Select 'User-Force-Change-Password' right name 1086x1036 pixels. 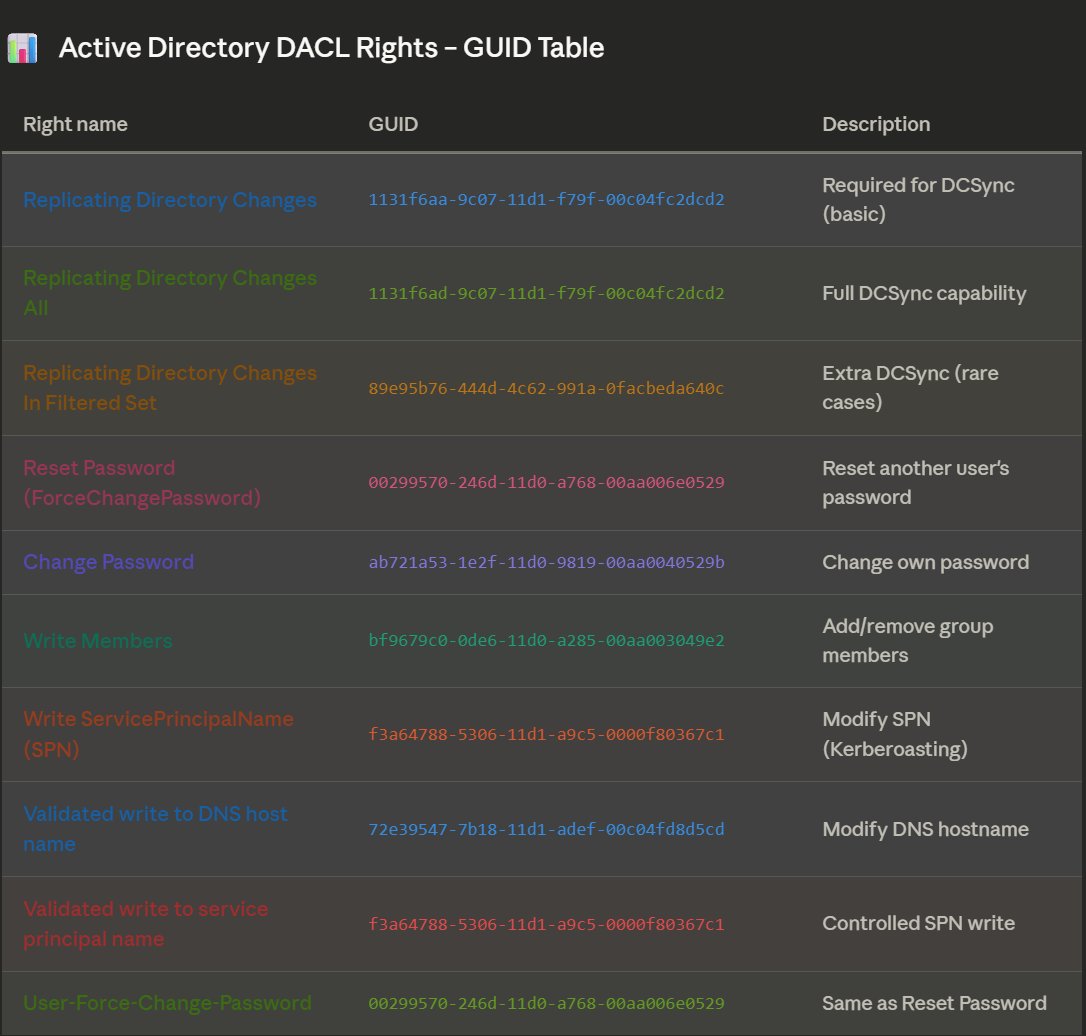(167, 1003)
